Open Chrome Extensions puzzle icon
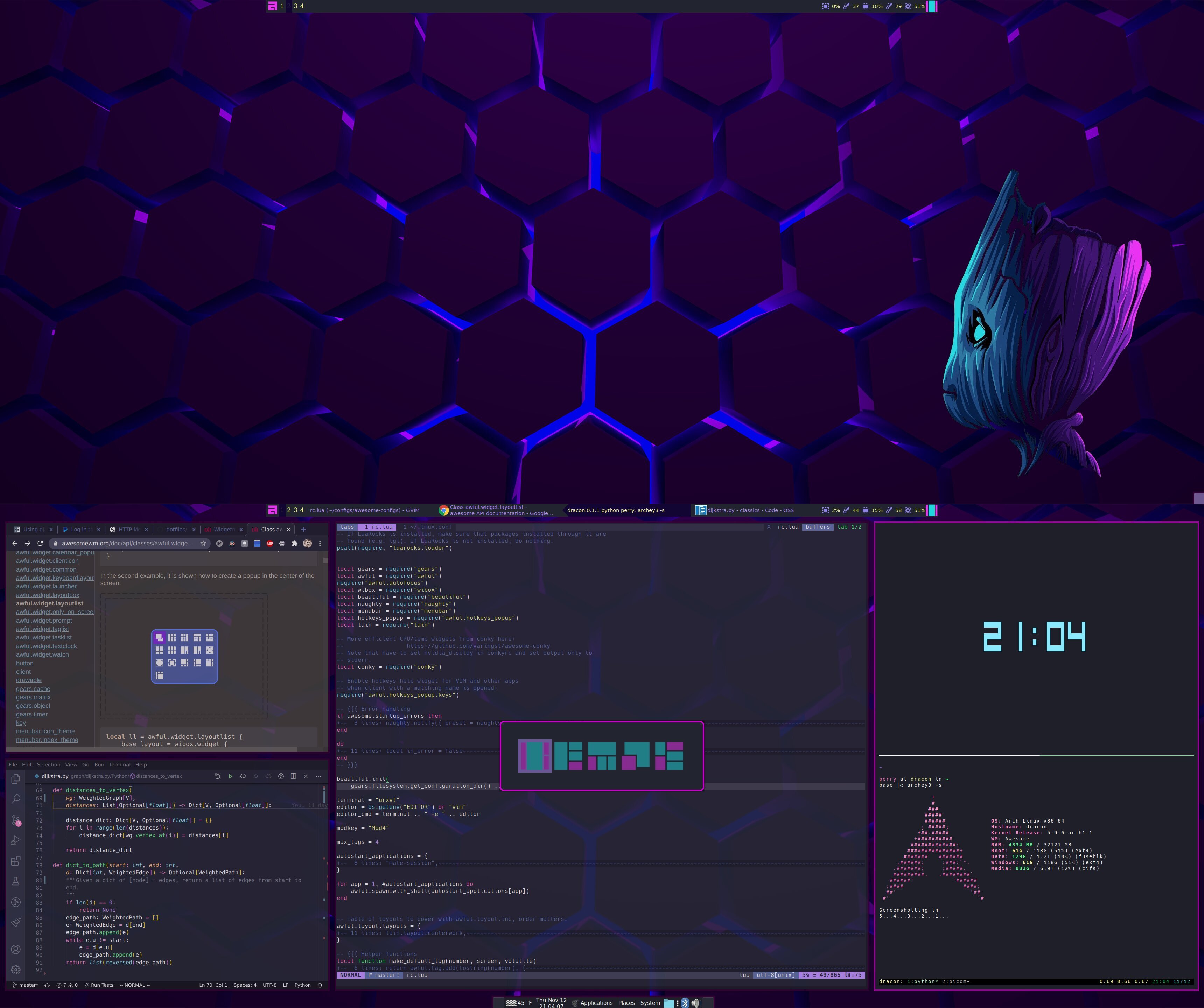The image size is (1204, 1008). tap(295, 543)
